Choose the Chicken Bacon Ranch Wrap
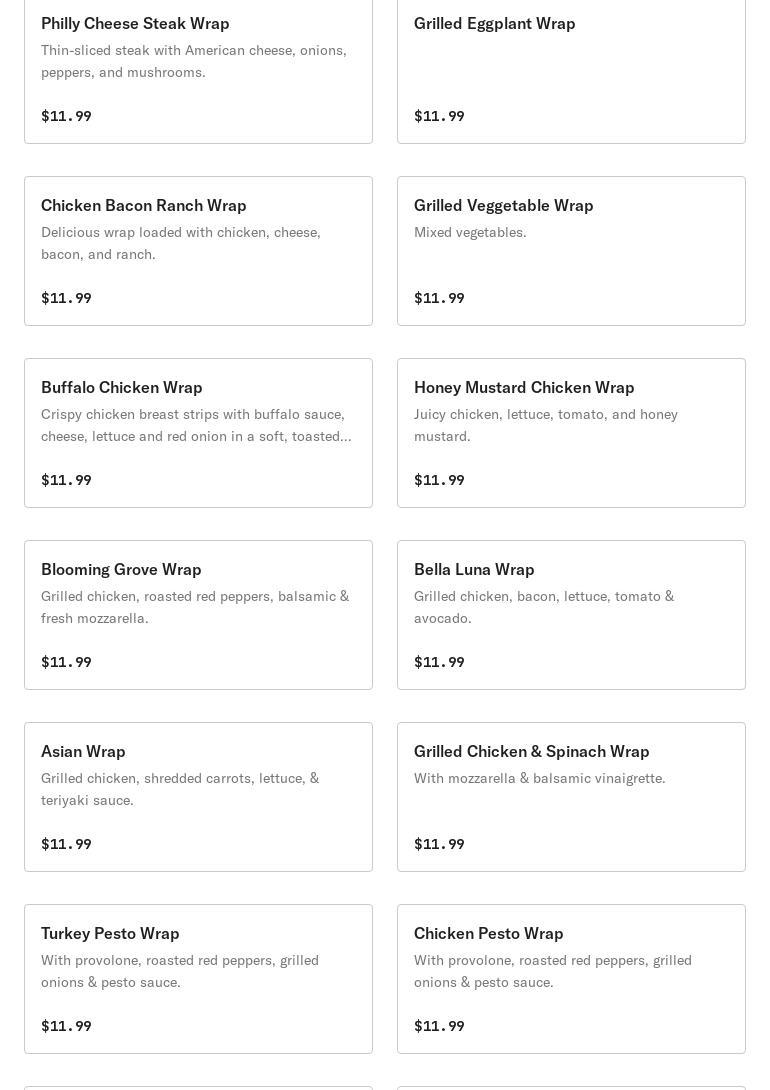This screenshot has width=770, height=1090. [x=198, y=251]
